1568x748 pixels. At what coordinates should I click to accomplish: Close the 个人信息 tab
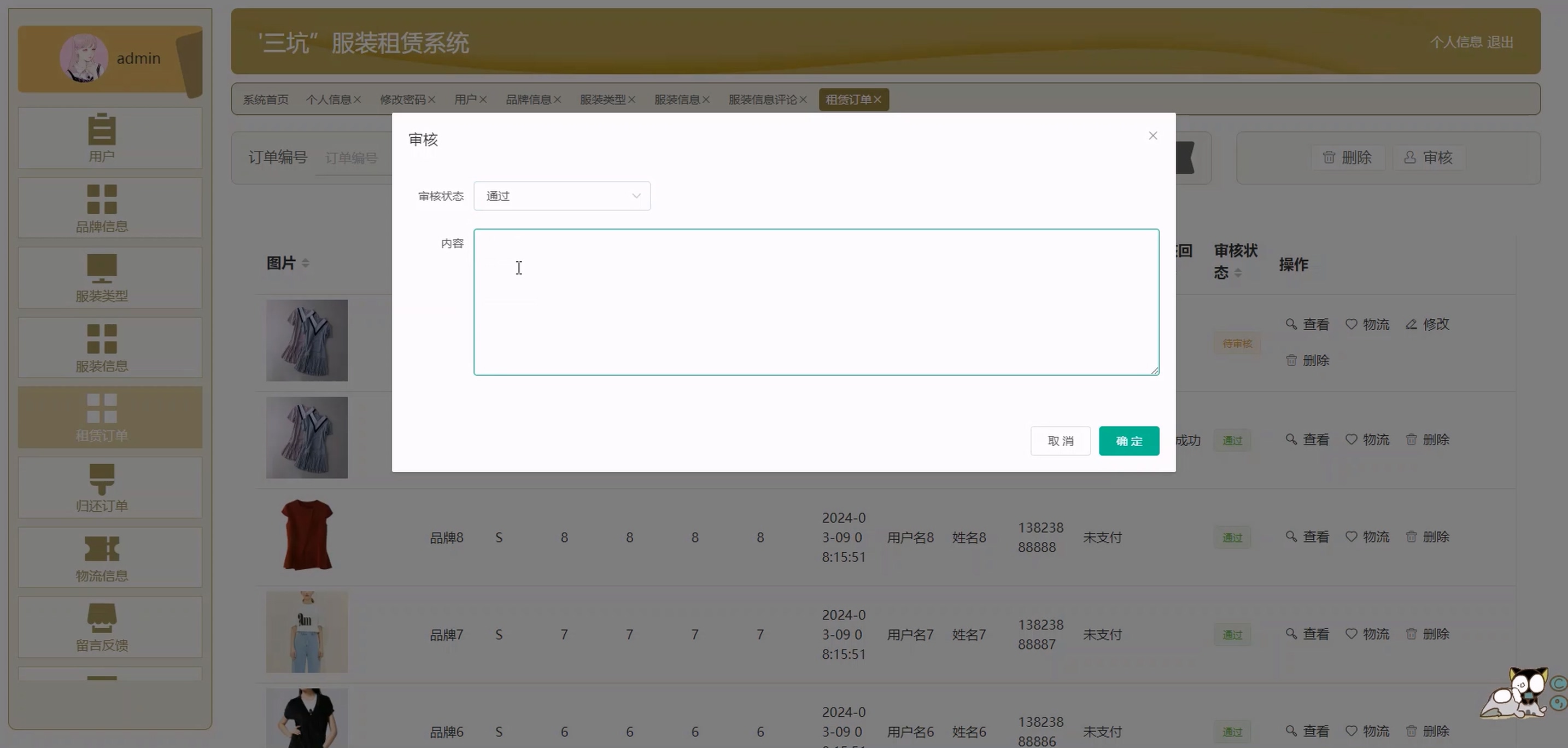pyautogui.click(x=358, y=100)
